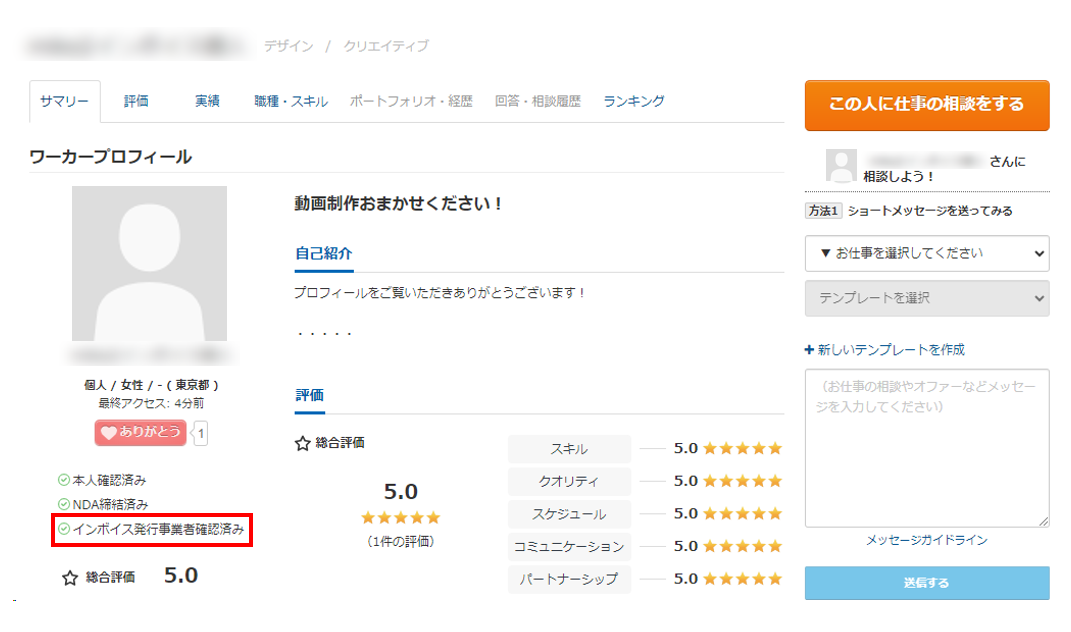Click the star icon beside 総合評価 heading
1071x632 pixels.
(x=302, y=443)
